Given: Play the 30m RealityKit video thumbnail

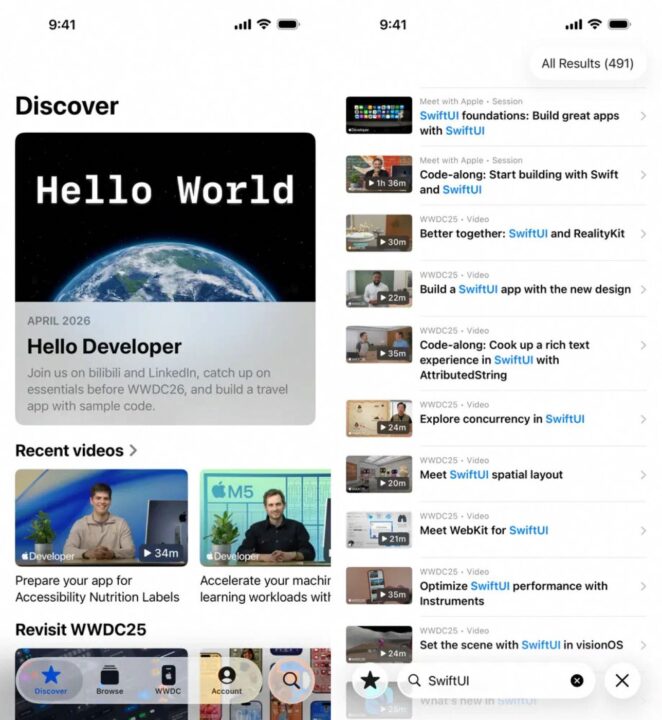Looking at the screenshot, I should click(379, 233).
